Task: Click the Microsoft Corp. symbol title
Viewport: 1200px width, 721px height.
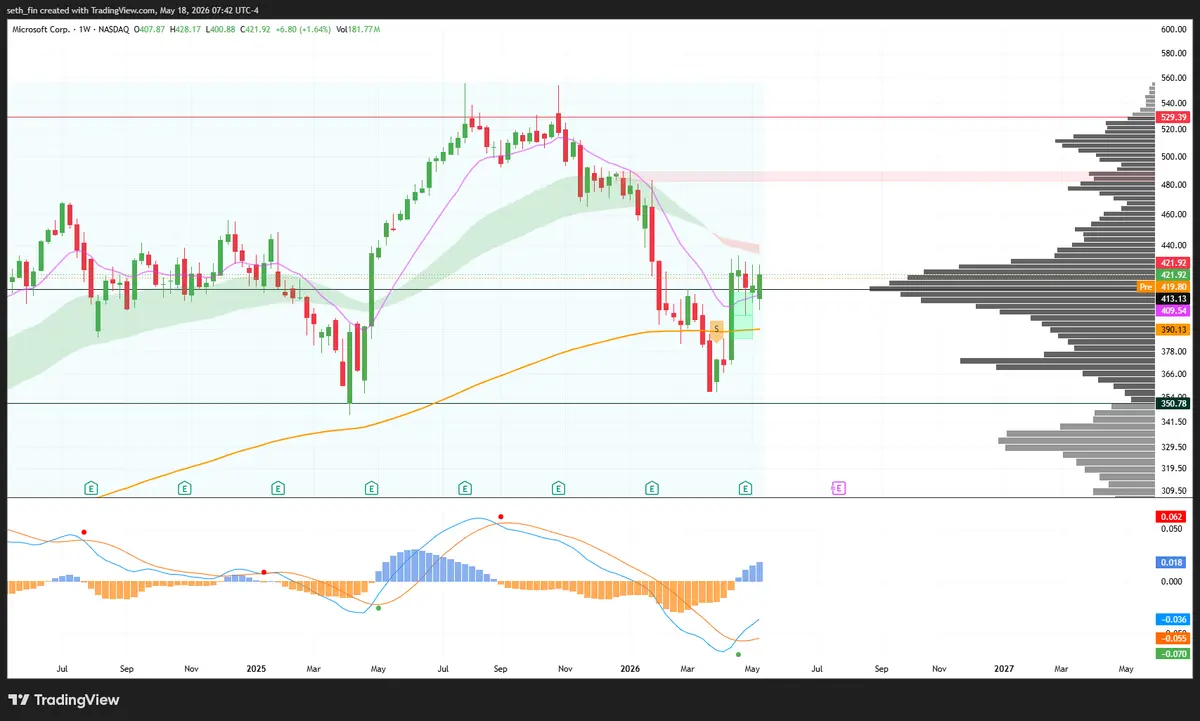Action: click(x=39, y=30)
